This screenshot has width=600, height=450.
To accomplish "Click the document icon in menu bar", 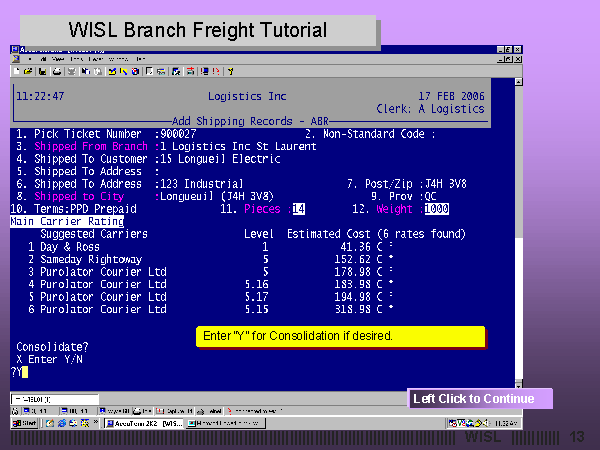I will [x=16, y=59].
